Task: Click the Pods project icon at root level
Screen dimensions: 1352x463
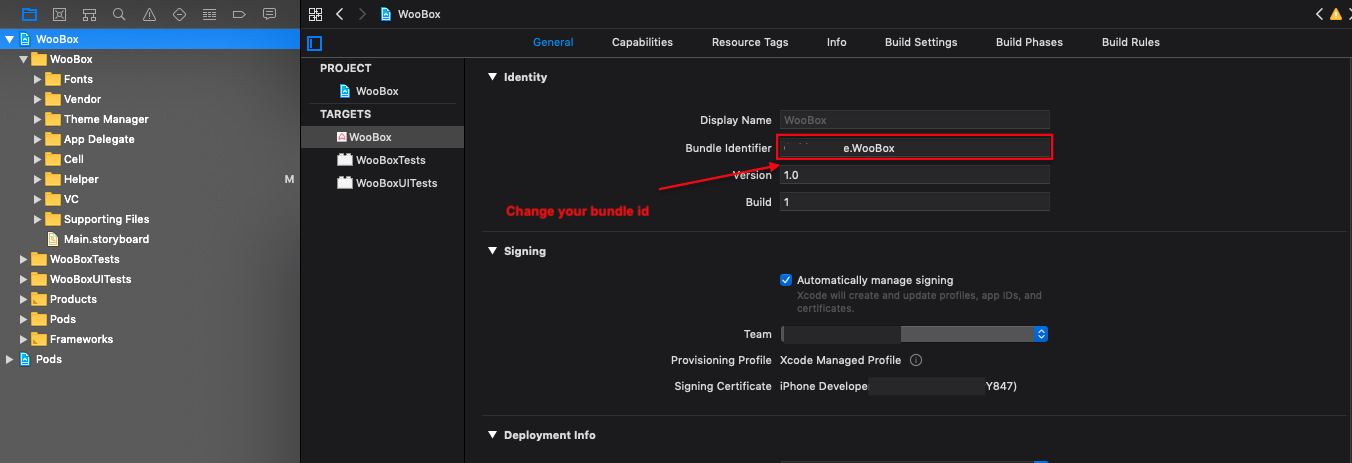Action: coord(25,359)
